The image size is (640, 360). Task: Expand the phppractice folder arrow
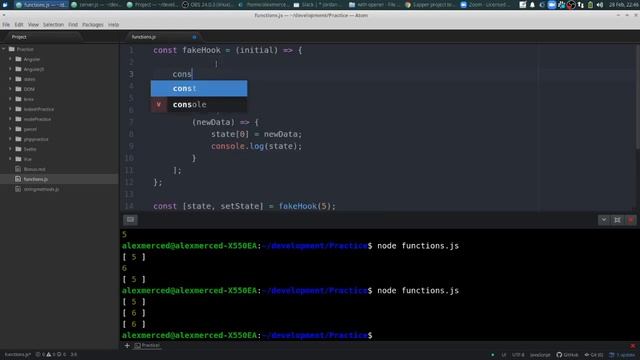tap(11, 139)
